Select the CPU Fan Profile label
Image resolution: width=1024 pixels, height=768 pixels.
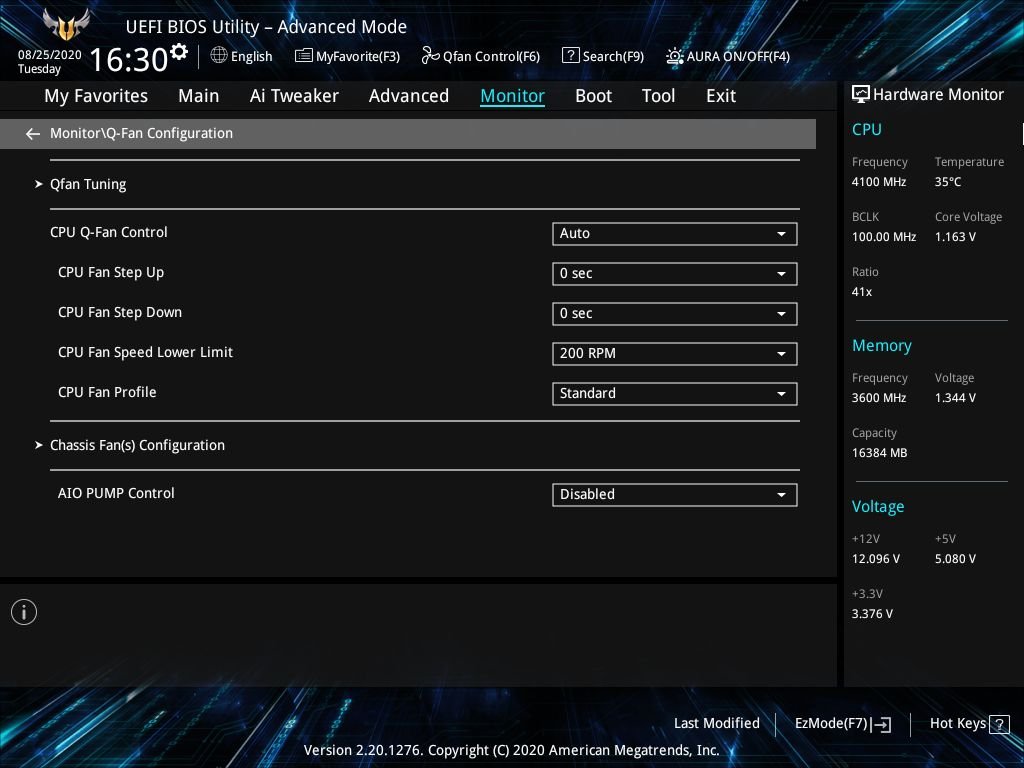107,392
